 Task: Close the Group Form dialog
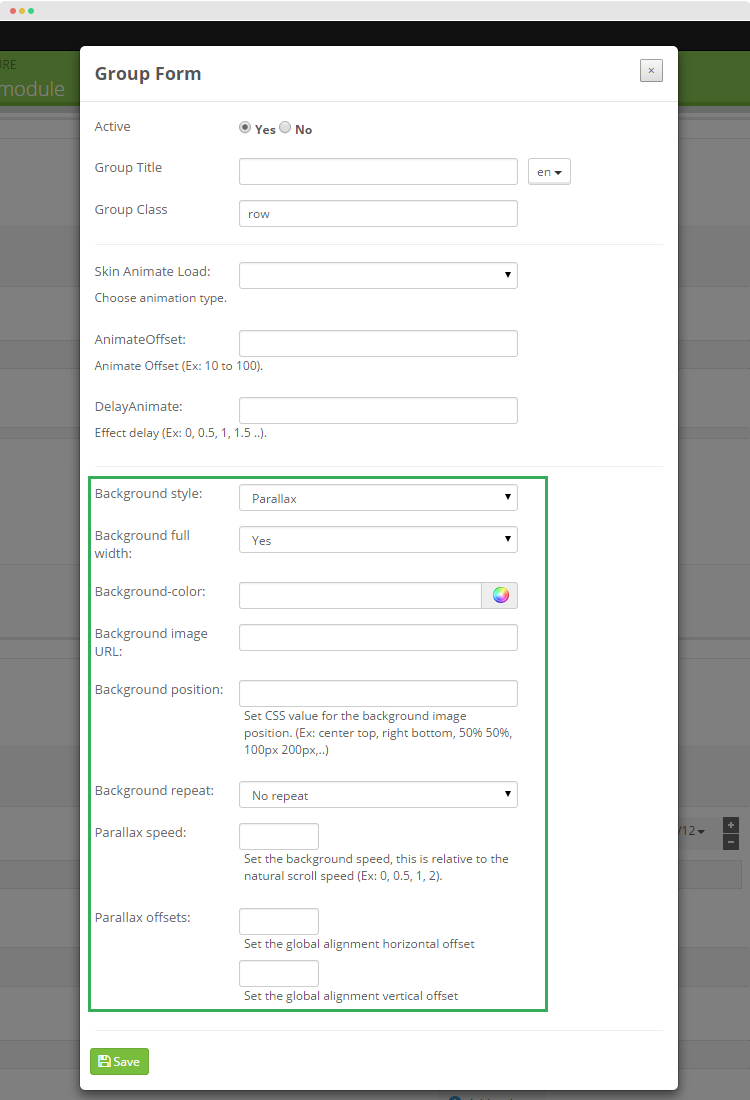(x=651, y=70)
